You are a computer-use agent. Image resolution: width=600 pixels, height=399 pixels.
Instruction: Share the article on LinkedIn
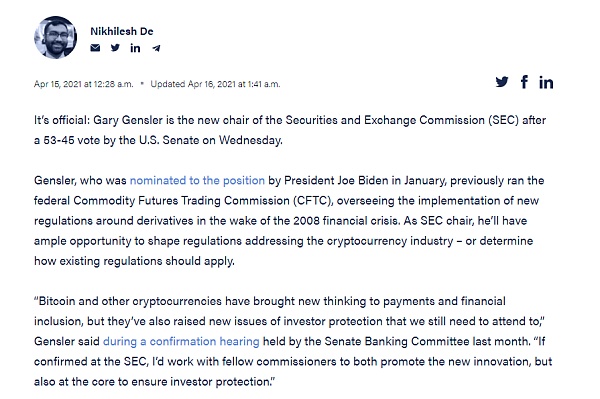tap(546, 82)
